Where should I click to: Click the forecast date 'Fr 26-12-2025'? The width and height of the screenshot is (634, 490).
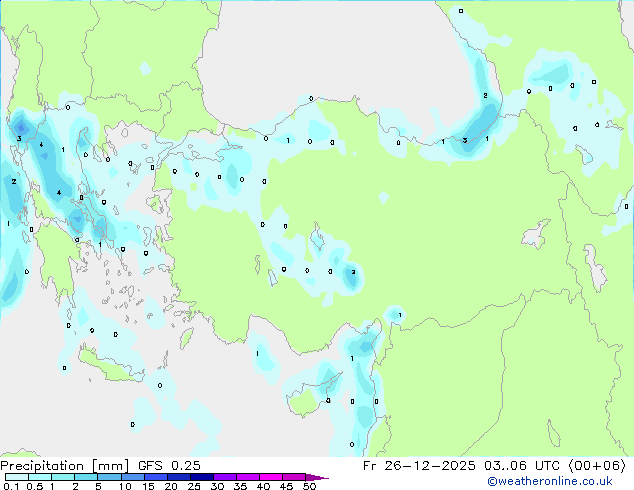pos(419,466)
